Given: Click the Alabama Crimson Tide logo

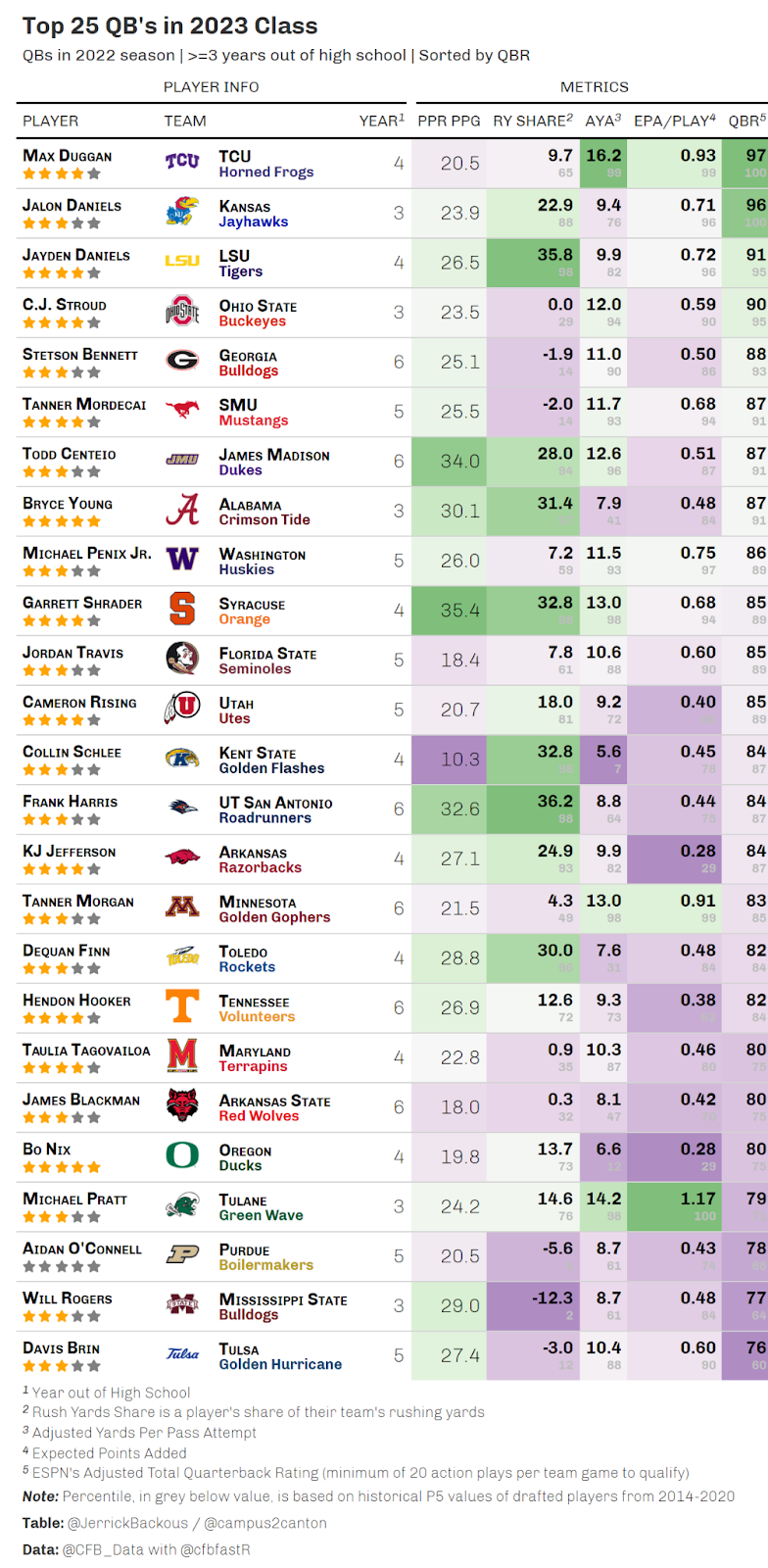Looking at the screenshot, I should pos(182,510).
